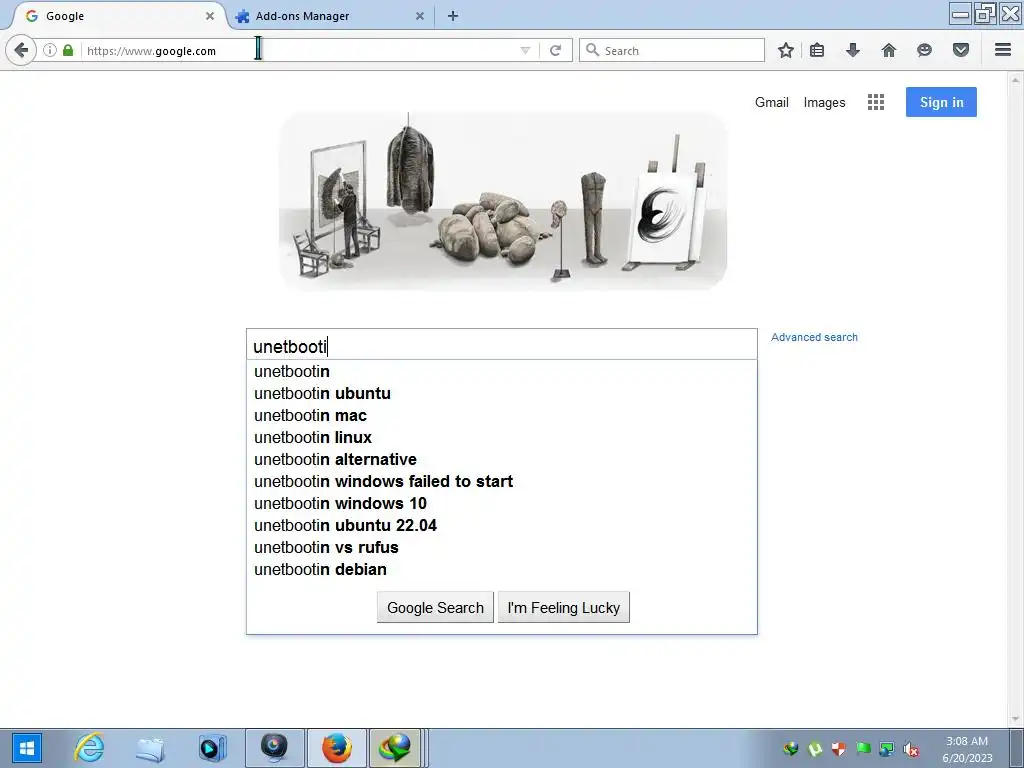The image size is (1024, 768).
Task: Open the Firefox hamburger menu
Action: click(x=1003, y=50)
